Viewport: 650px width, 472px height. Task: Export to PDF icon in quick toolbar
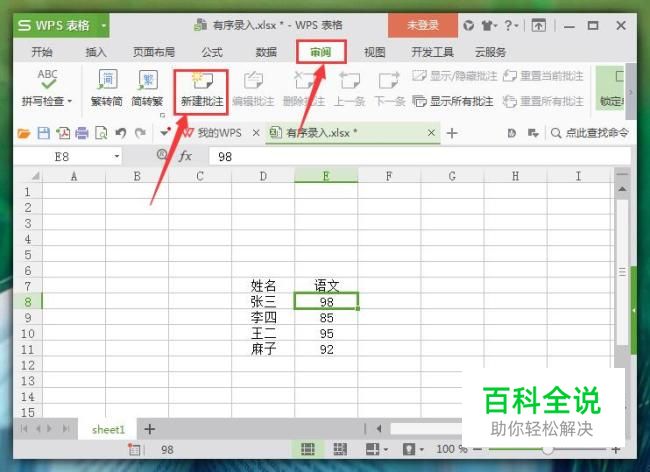tap(63, 133)
